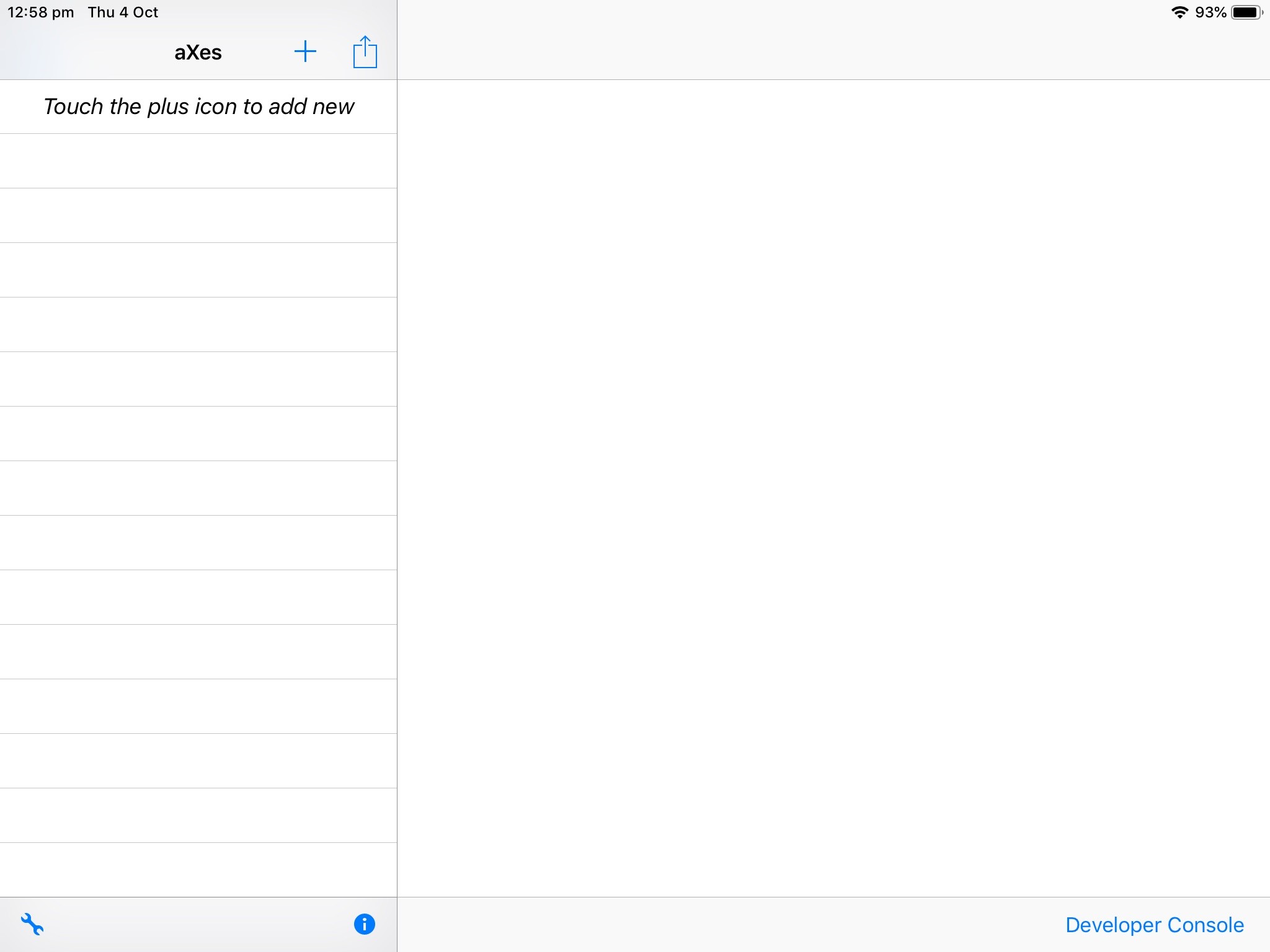Viewport: 1270px width, 952px height.
Task: Tap the date label Thu 4 Oct
Action: [x=123, y=11]
